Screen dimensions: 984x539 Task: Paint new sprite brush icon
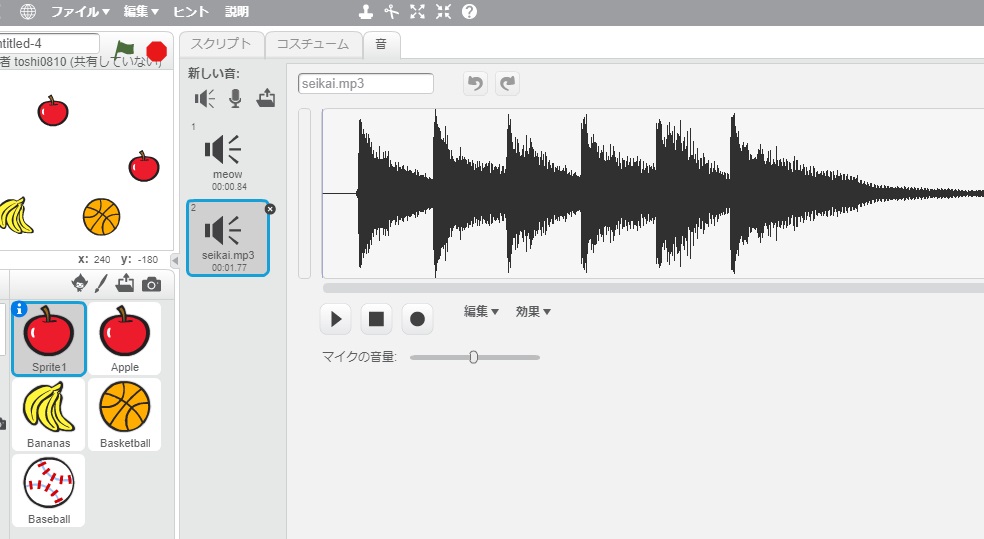pyautogui.click(x=101, y=284)
